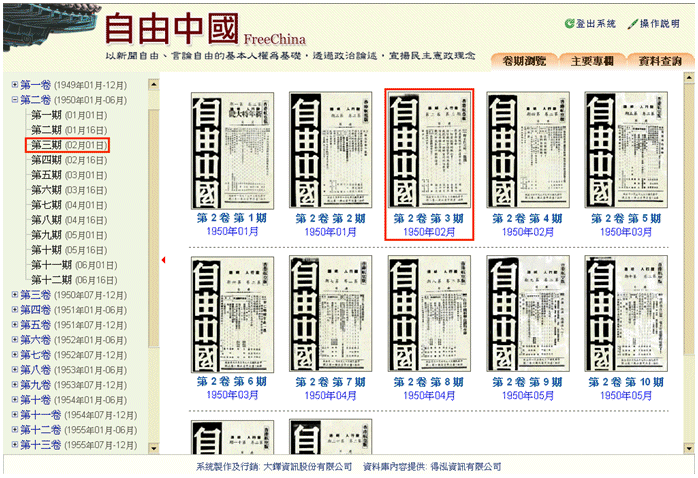
Task: Select 第三期 (02月01日) in tree
Action: coord(68,145)
